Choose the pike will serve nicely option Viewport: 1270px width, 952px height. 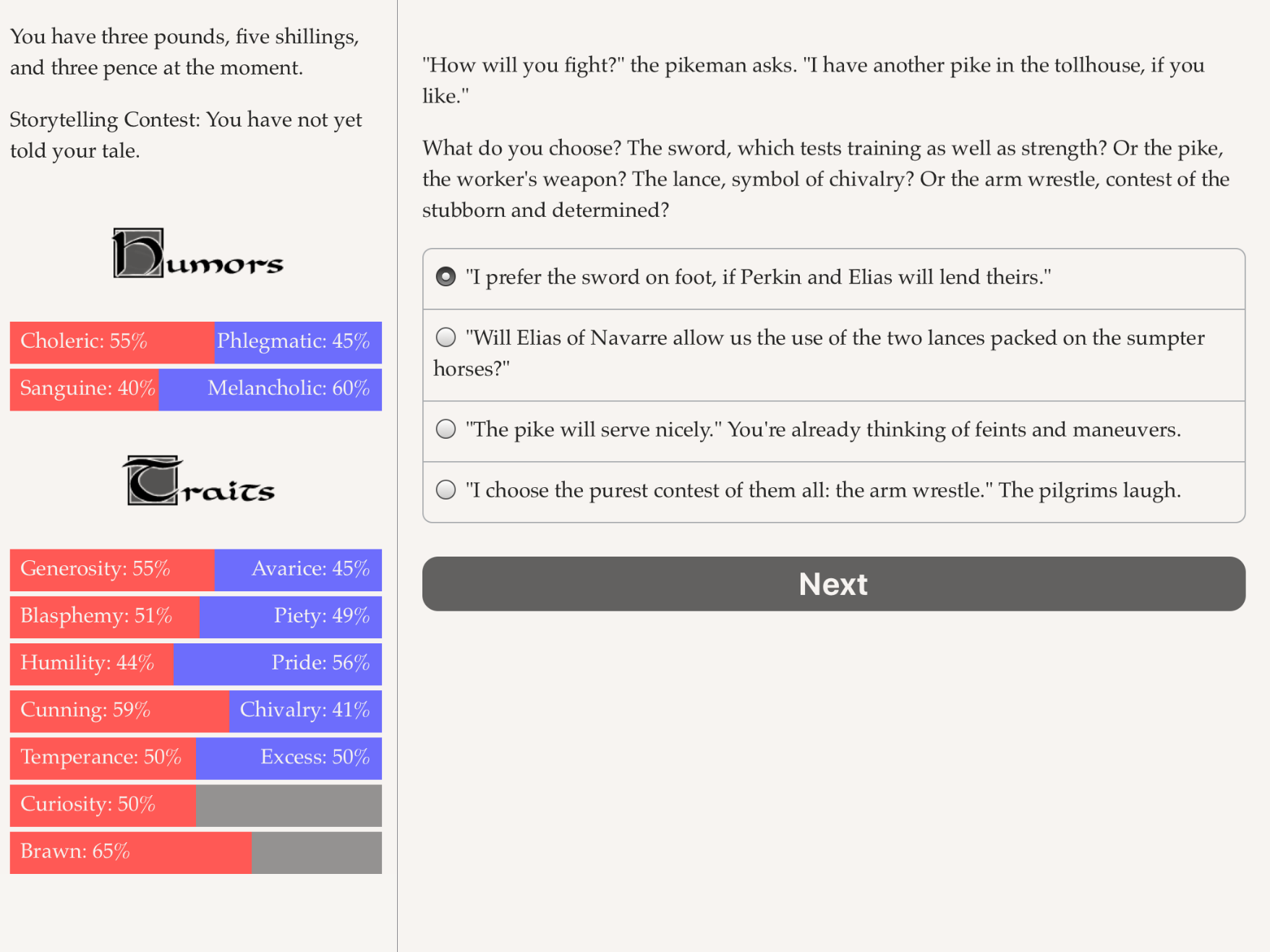point(834,431)
